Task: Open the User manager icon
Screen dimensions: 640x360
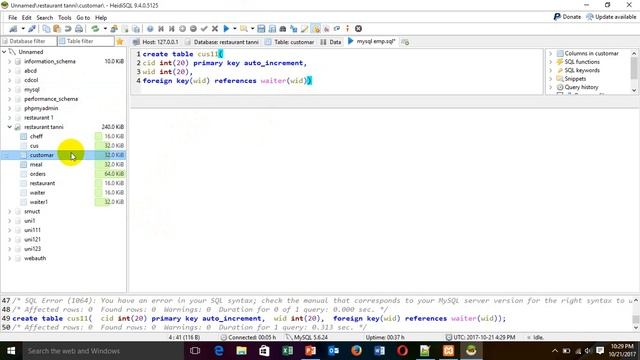Action: (114, 29)
